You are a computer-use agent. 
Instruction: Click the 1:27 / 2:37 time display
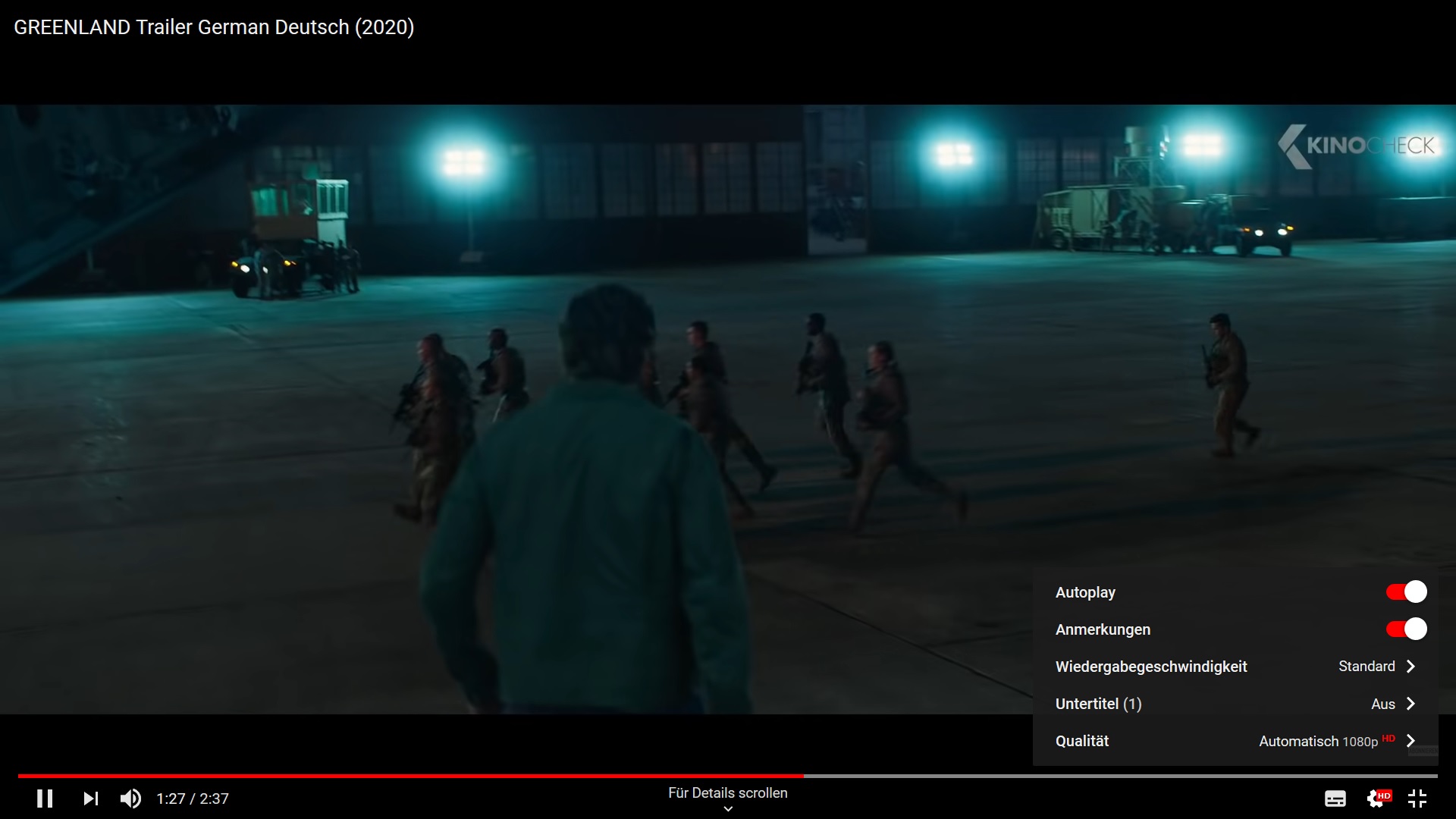point(193,799)
